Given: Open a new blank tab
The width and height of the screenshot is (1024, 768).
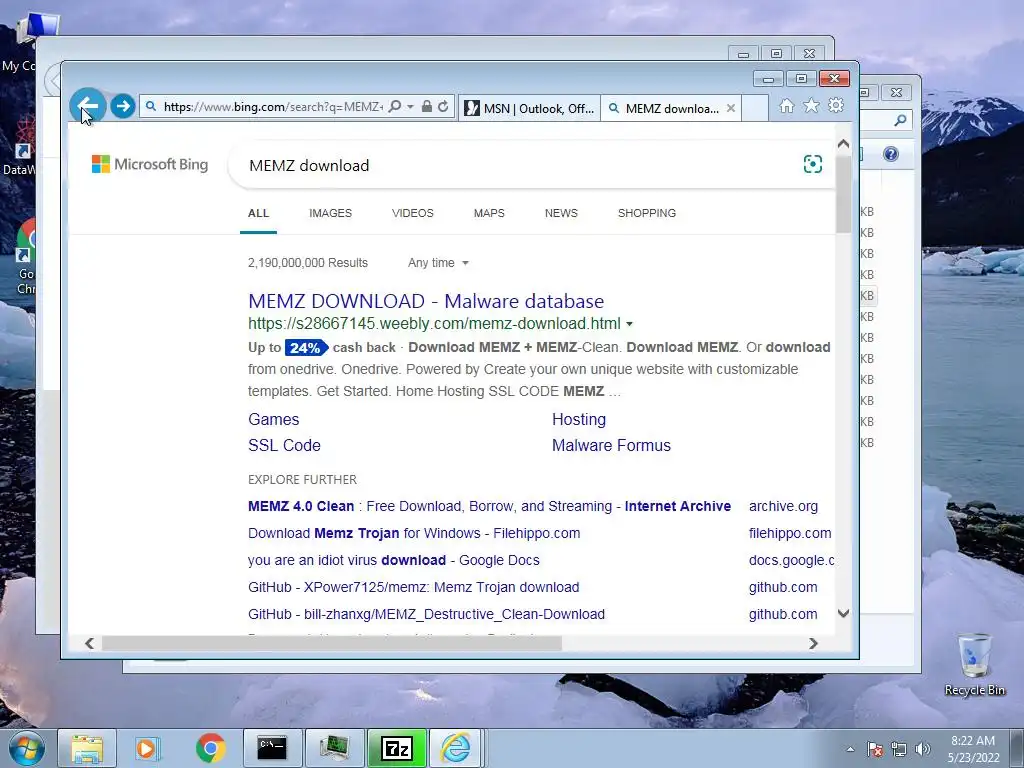Looking at the screenshot, I should pyautogui.click(x=755, y=108).
